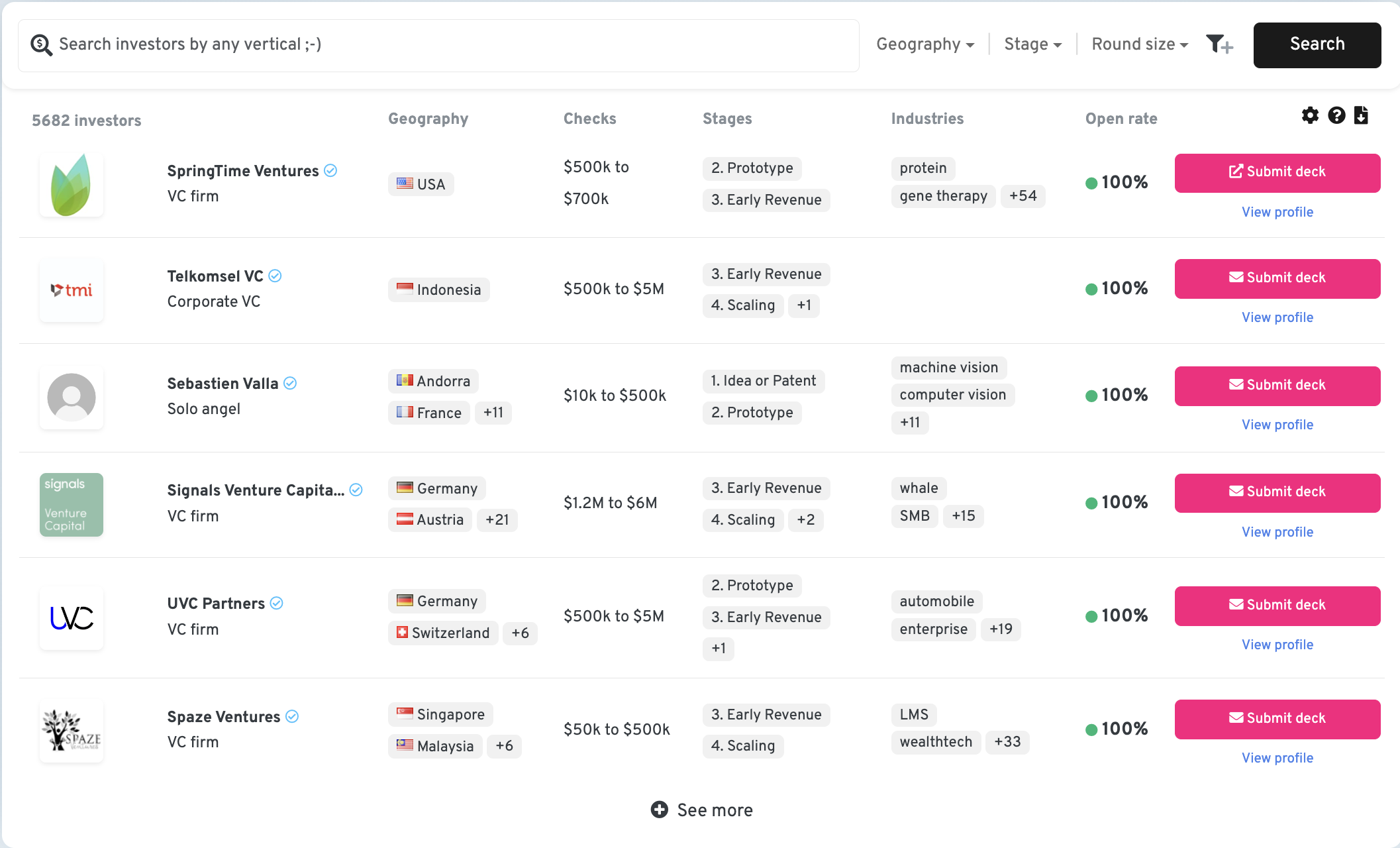1400x848 pixels.
Task: Open SpringTime Ventures investor name
Action: tap(243, 171)
